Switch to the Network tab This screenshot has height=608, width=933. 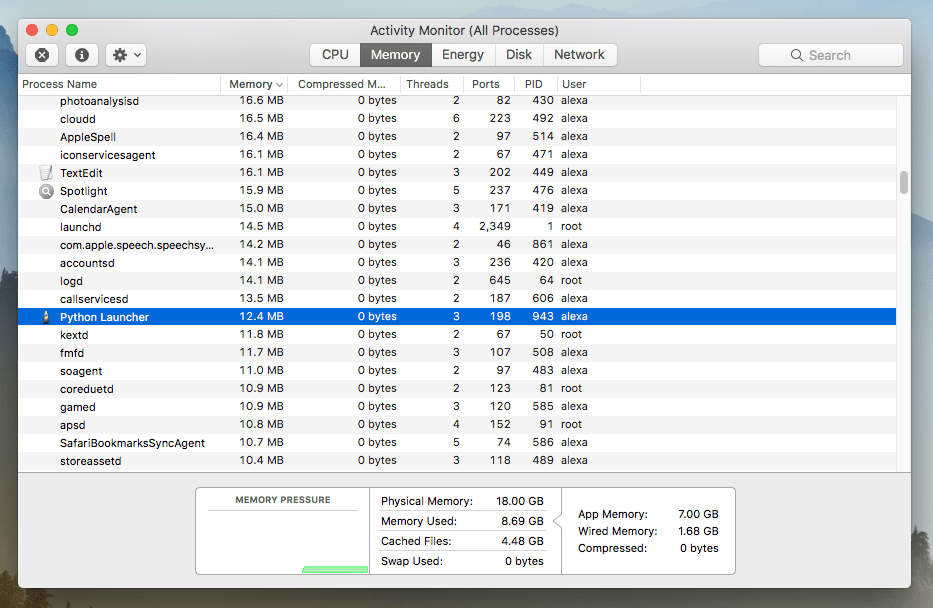click(579, 54)
